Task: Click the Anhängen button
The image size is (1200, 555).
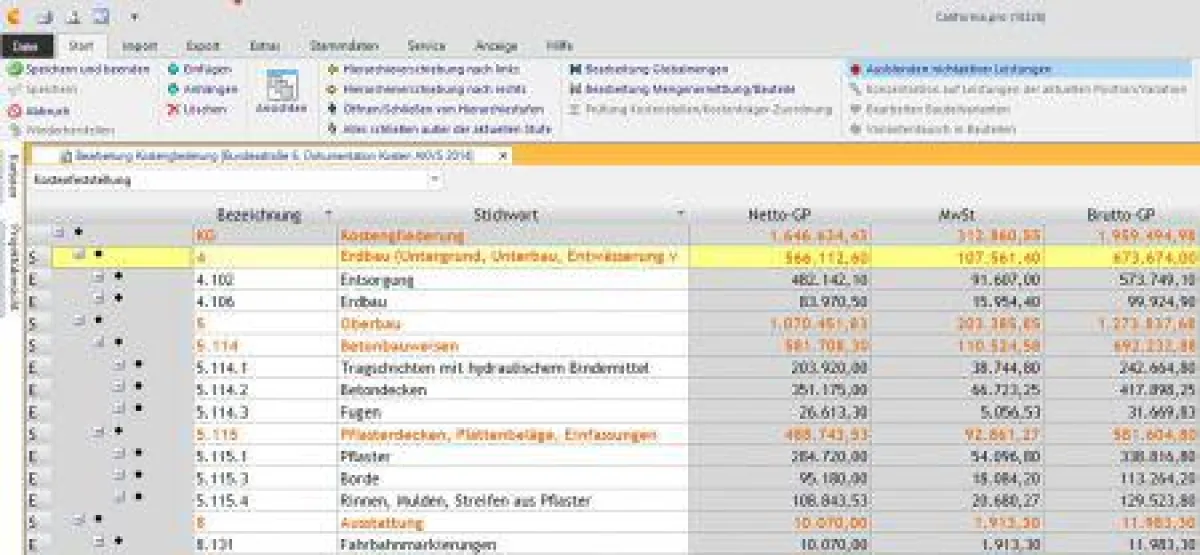Action: click(203, 90)
